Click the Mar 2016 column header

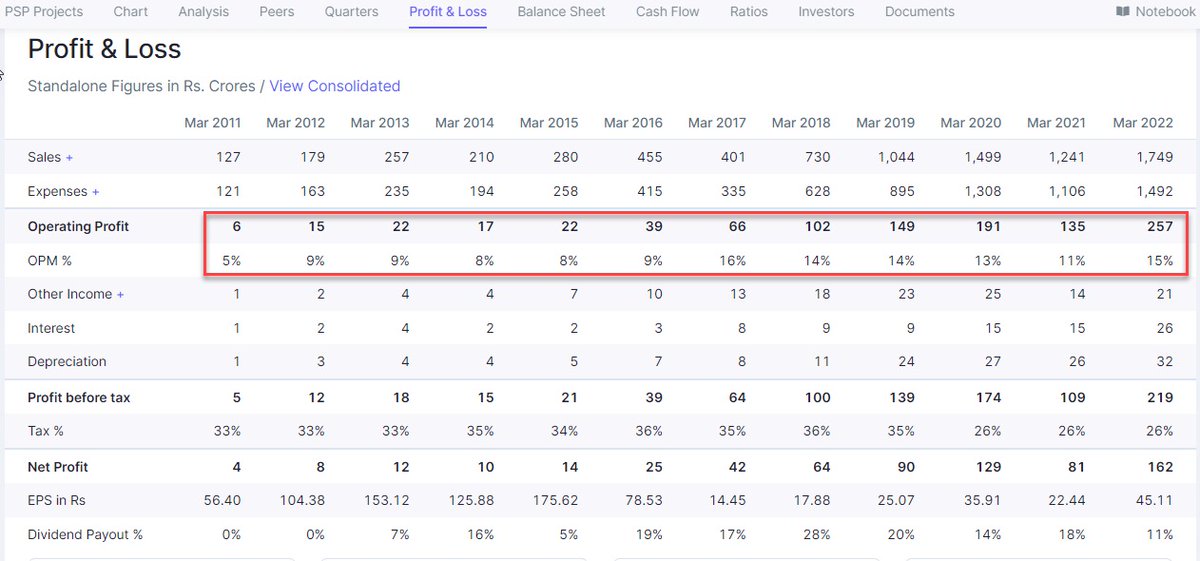click(x=633, y=123)
